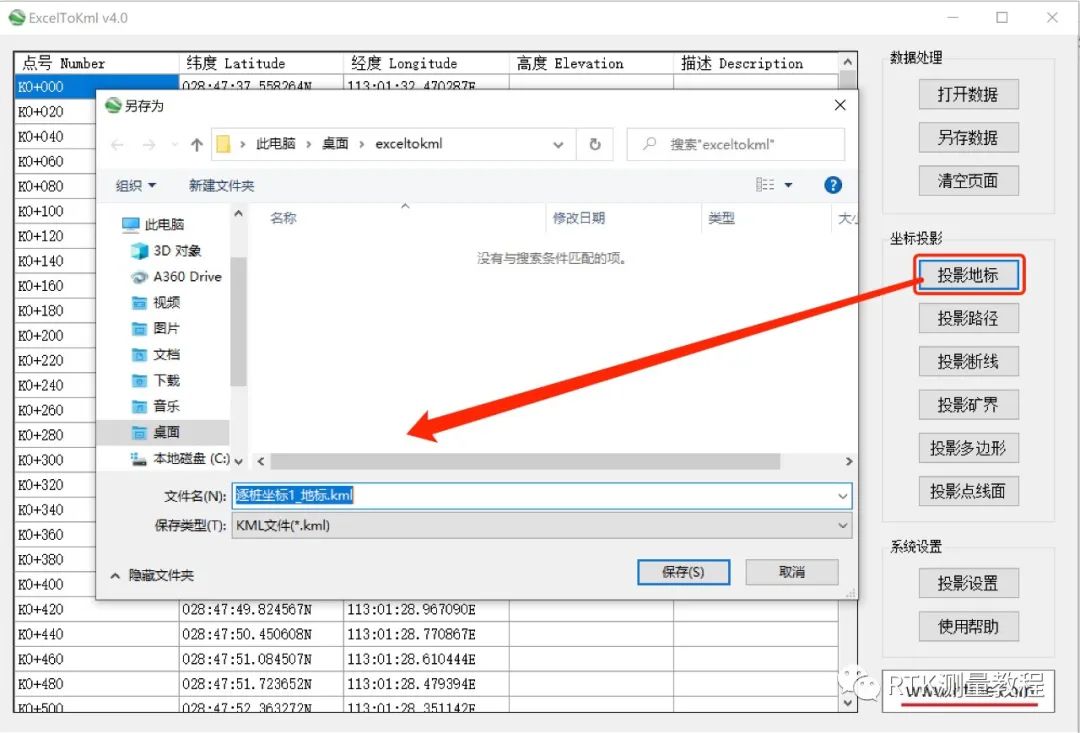Click the 投影多边形 button

click(968, 448)
